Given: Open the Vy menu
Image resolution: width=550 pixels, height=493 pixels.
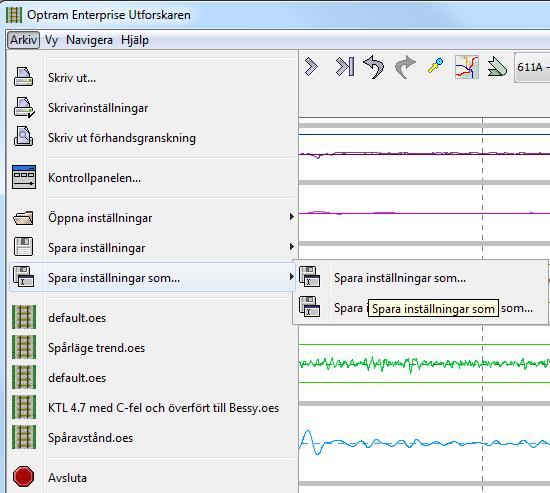Looking at the screenshot, I should [x=51, y=40].
